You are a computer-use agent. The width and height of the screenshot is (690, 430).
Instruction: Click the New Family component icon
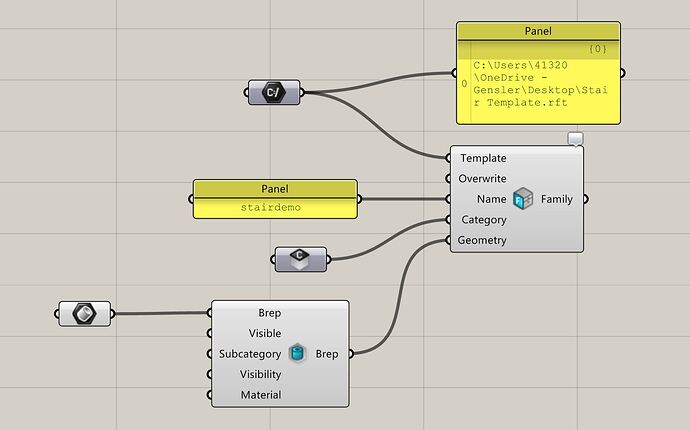(x=523, y=199)
